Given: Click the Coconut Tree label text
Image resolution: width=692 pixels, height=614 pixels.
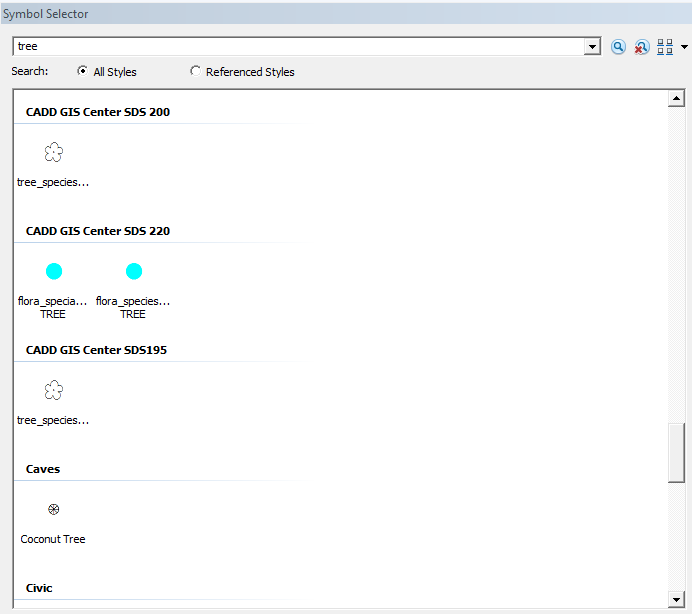Looking at the screenshot, I should click(53, 539).
